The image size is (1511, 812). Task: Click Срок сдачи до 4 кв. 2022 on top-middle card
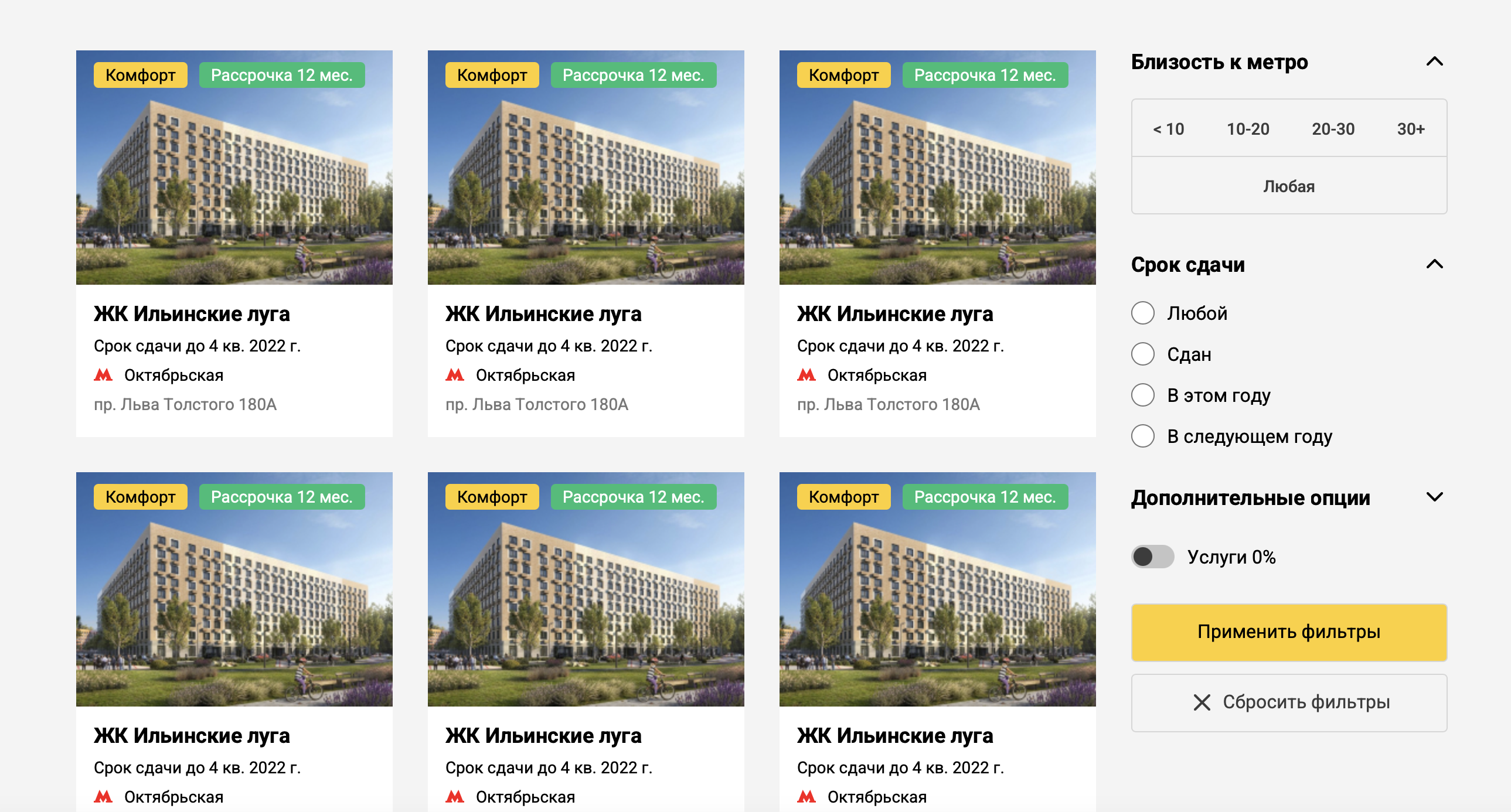(x=549, y=345)
